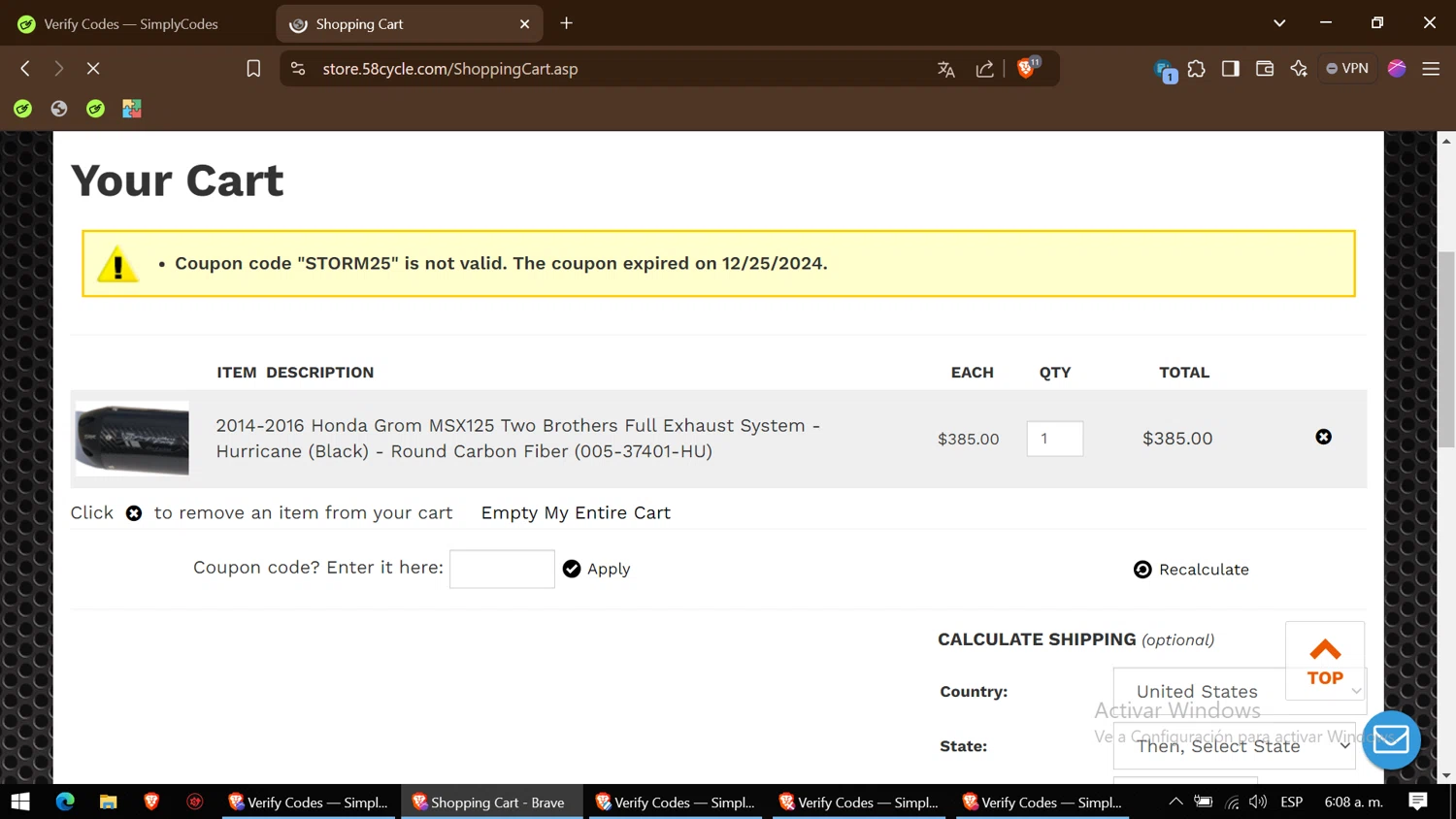The height and width of the screenshot is (819, 1456).
Task: Open Brave Shields lion icon
Action: [x=1026, y=68]
